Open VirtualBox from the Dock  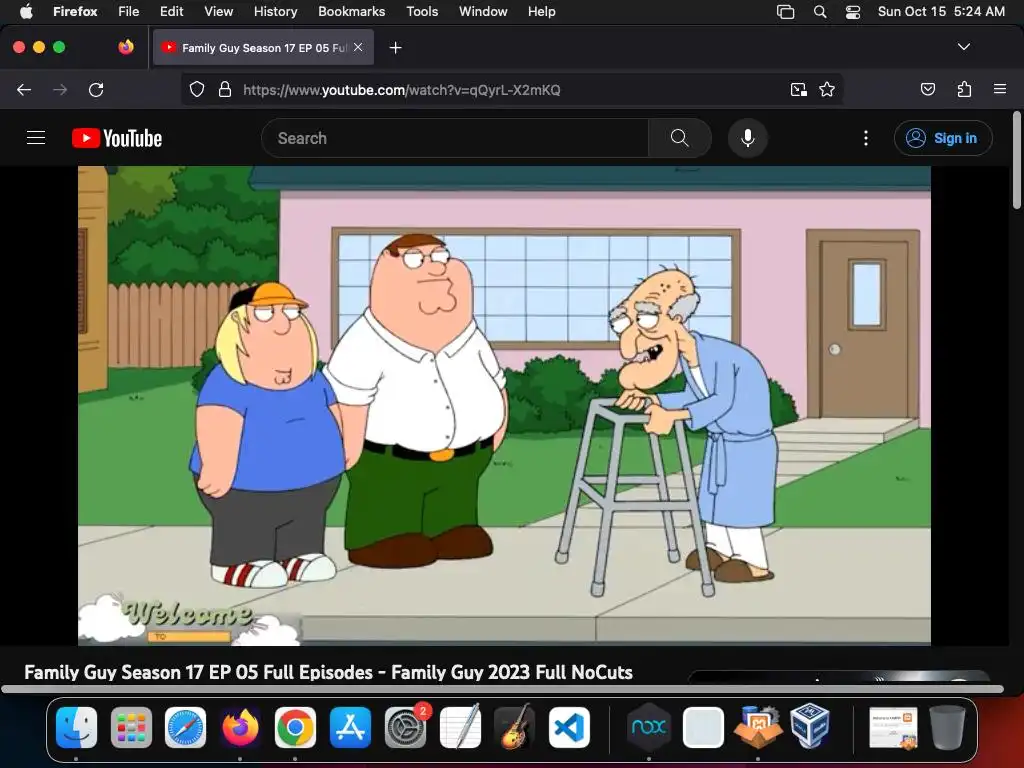point(810,726)
